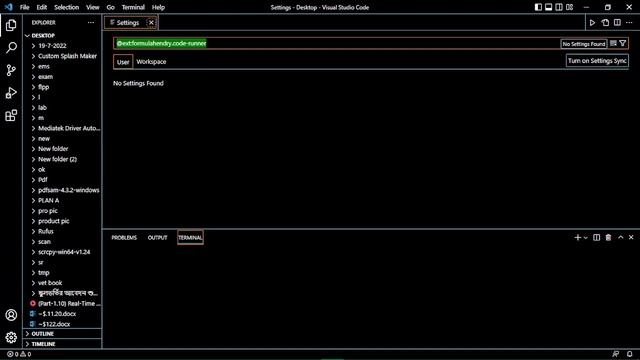Expand the OUTLINE section
Viewport: 640px width, 360px height.
[62, 334]
